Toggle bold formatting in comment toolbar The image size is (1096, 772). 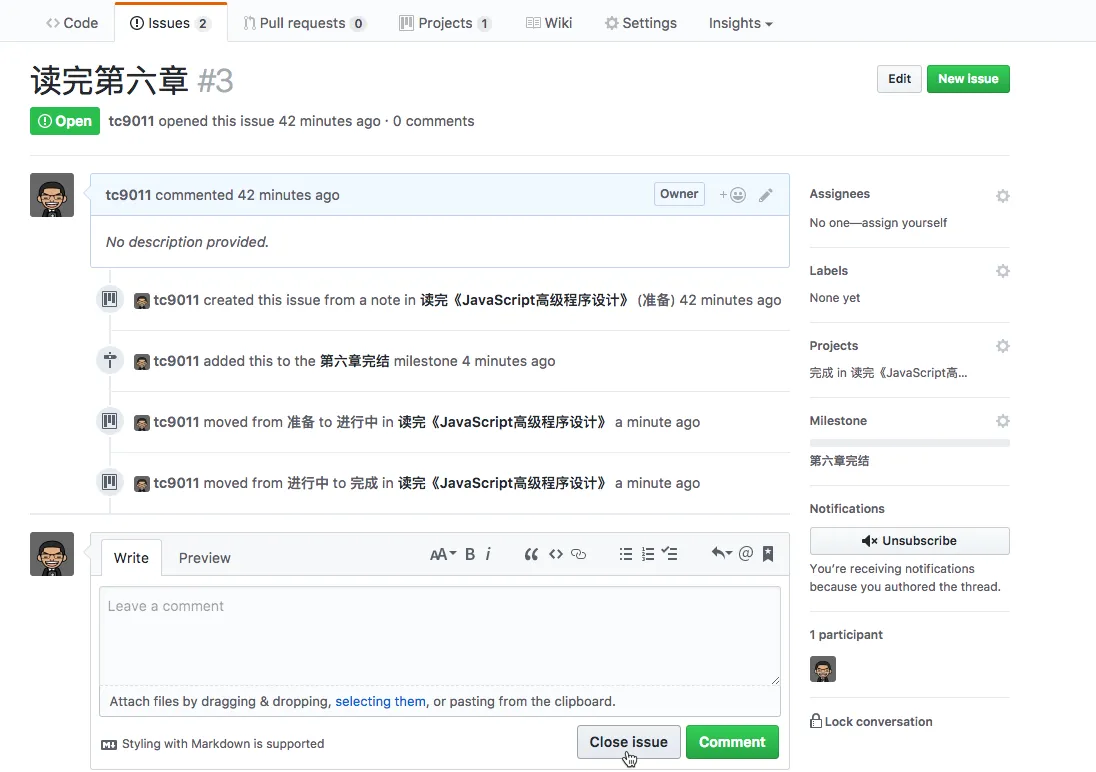[470, 554]
